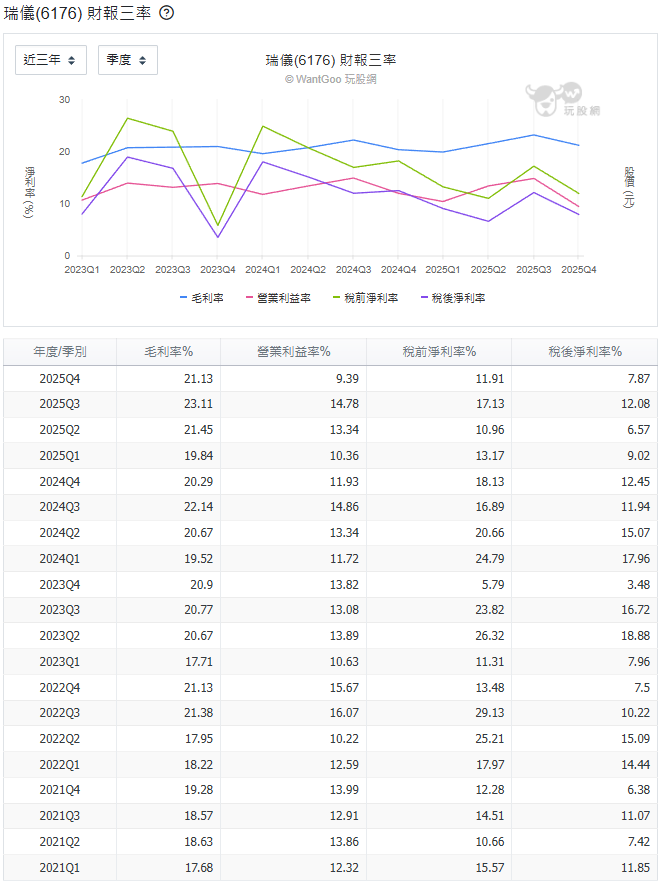Select the 2025Q4 table row label
The width and height of the screenshot is (669, 885).
(x=60, y=379)
